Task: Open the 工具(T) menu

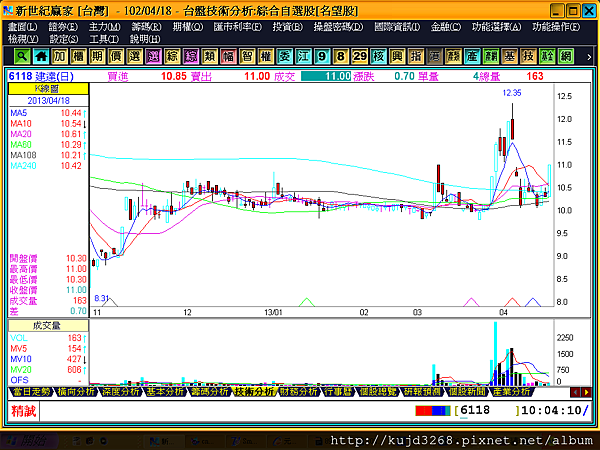Action: [x=104, y=39]
